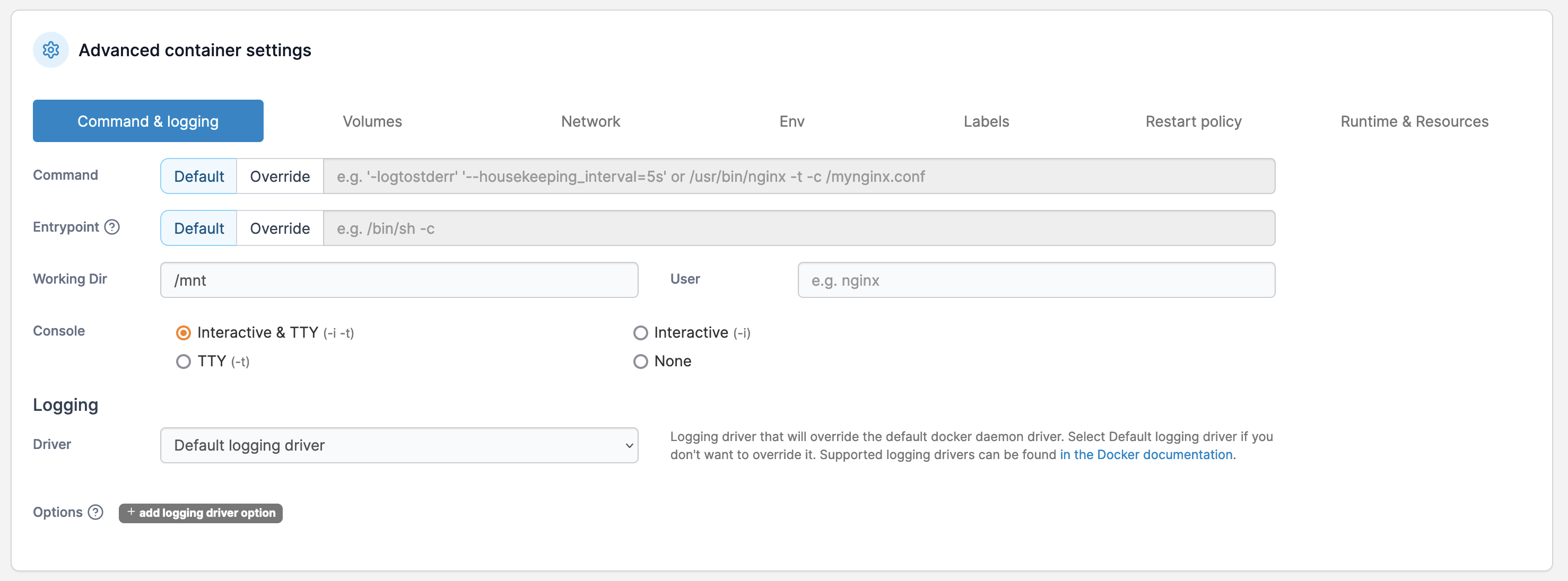Choose the Interactive (-i) radio button
Viewport: 1568px width, 581px height.
click(640, 333)
